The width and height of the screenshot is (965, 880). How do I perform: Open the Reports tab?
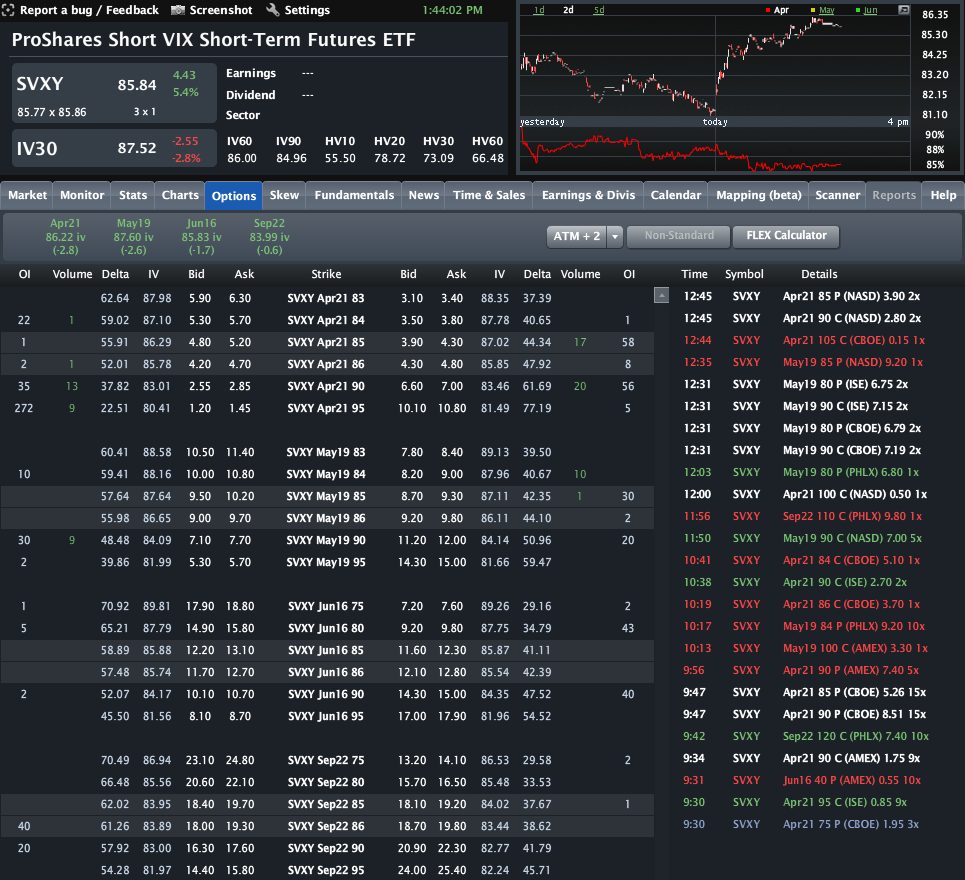click(x=894, y=195)
